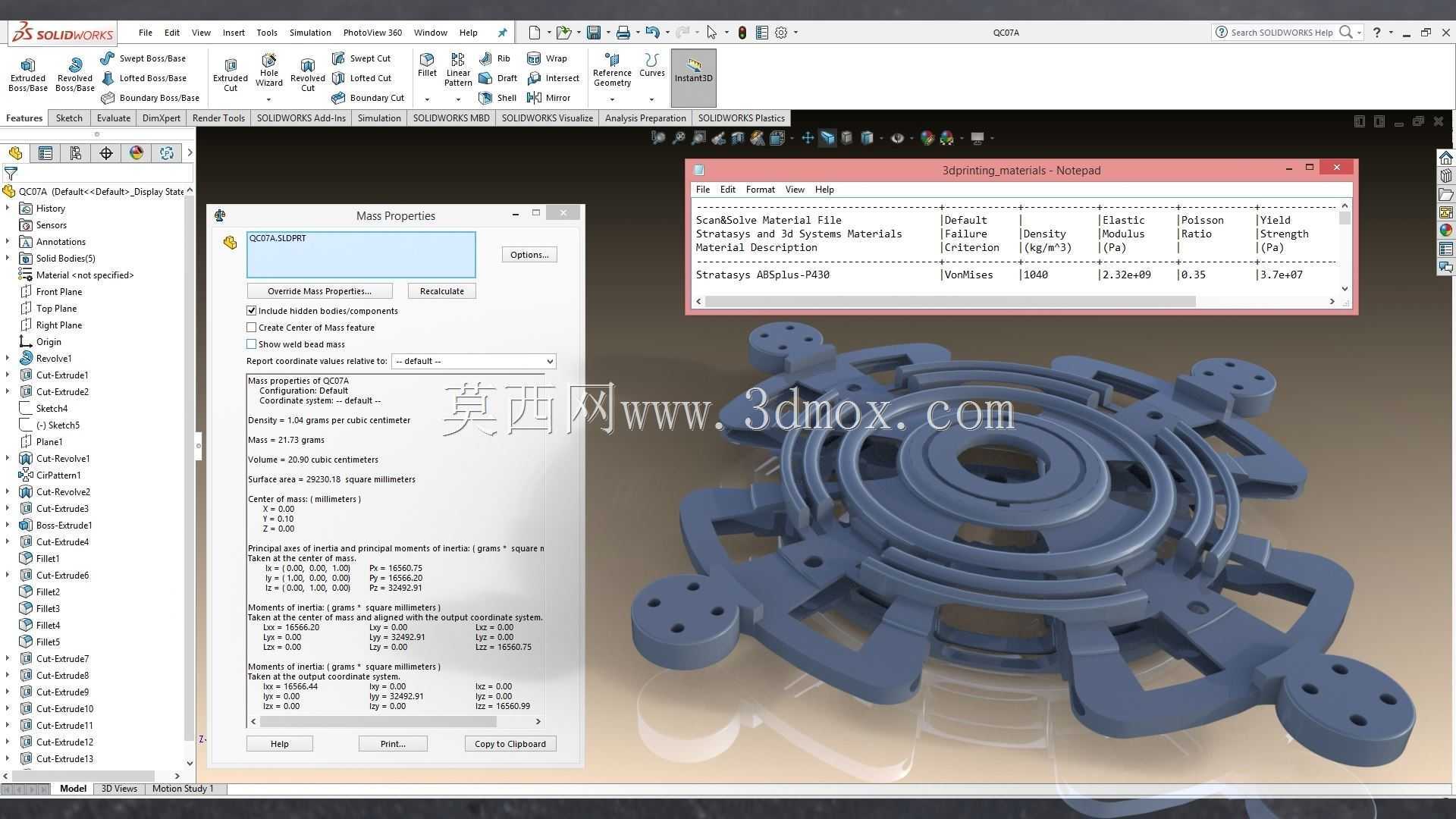Select the Linear Pattern tool
Image resolution: width=1456 pixels, height=819 pixels.
click(x=458, y=70)
